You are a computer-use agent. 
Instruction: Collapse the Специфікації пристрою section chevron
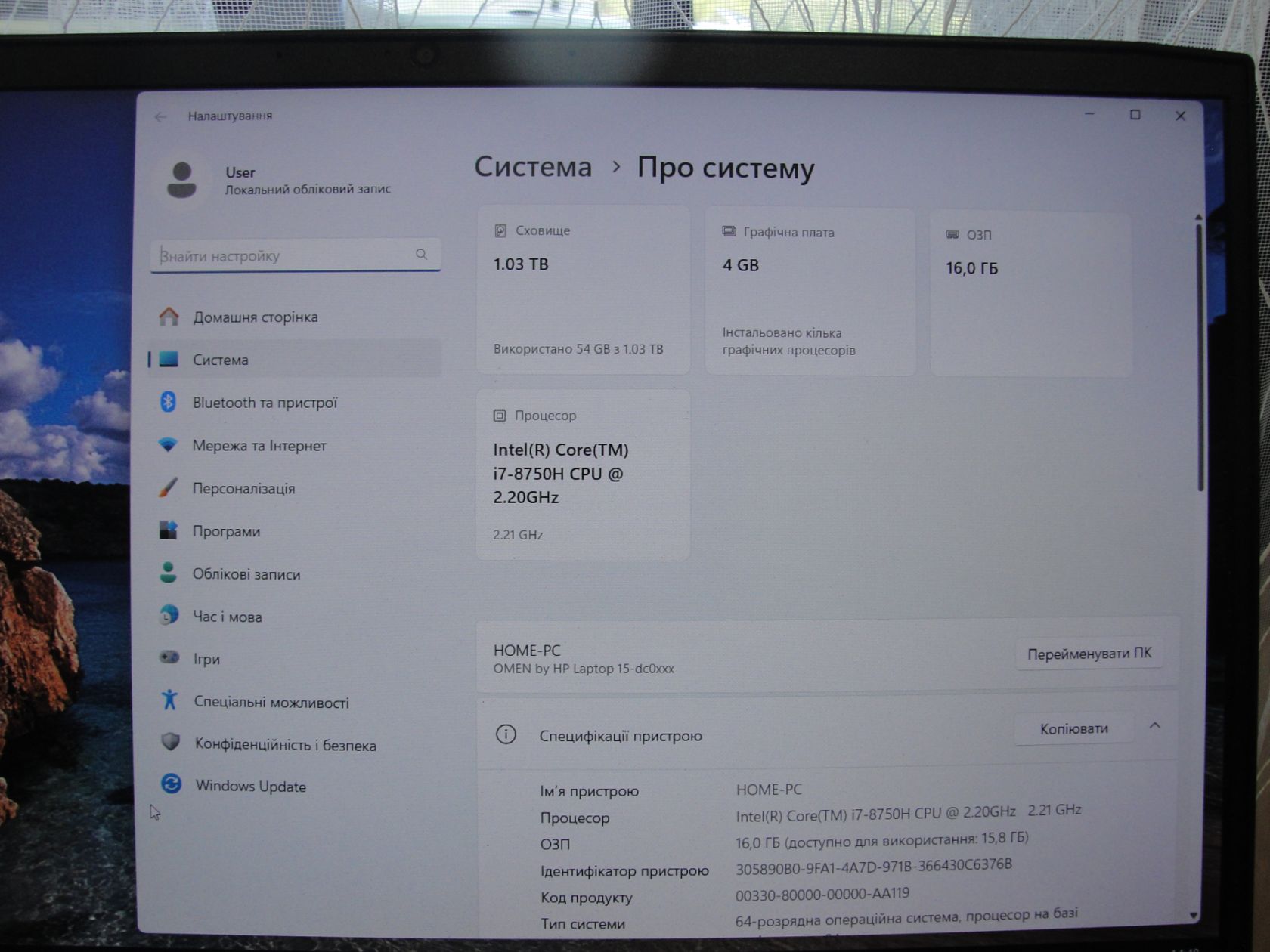pyautogui.click(x=1154, y=726)
